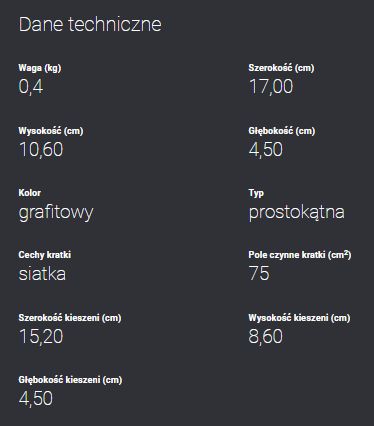Select the Głębokość (cm) label
This screenshot has height=426, width=374.
[282, 131]
